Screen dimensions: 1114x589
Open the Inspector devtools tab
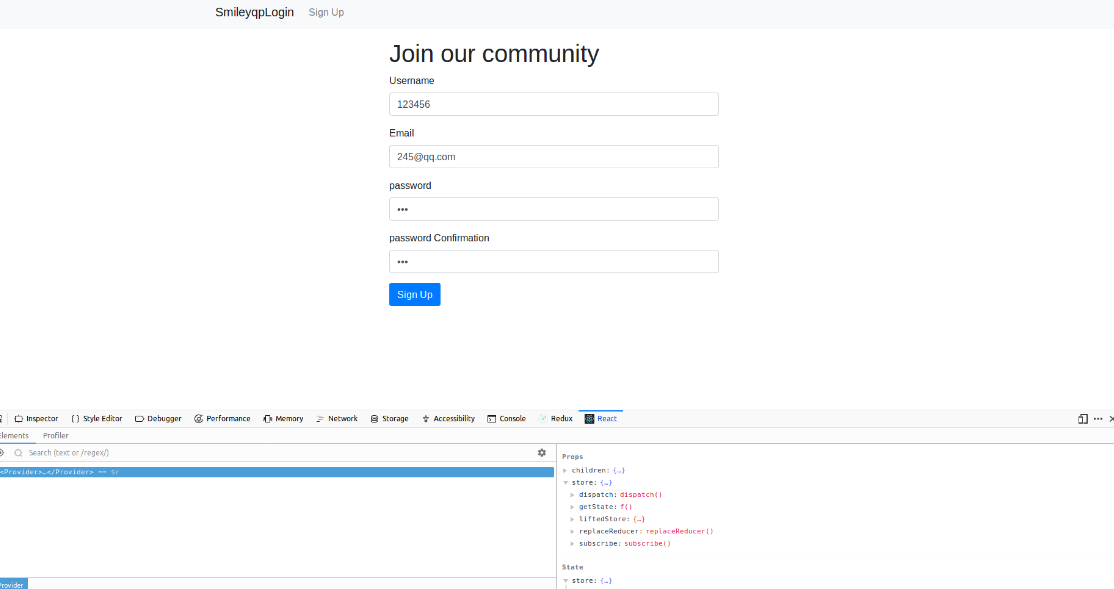36,418
